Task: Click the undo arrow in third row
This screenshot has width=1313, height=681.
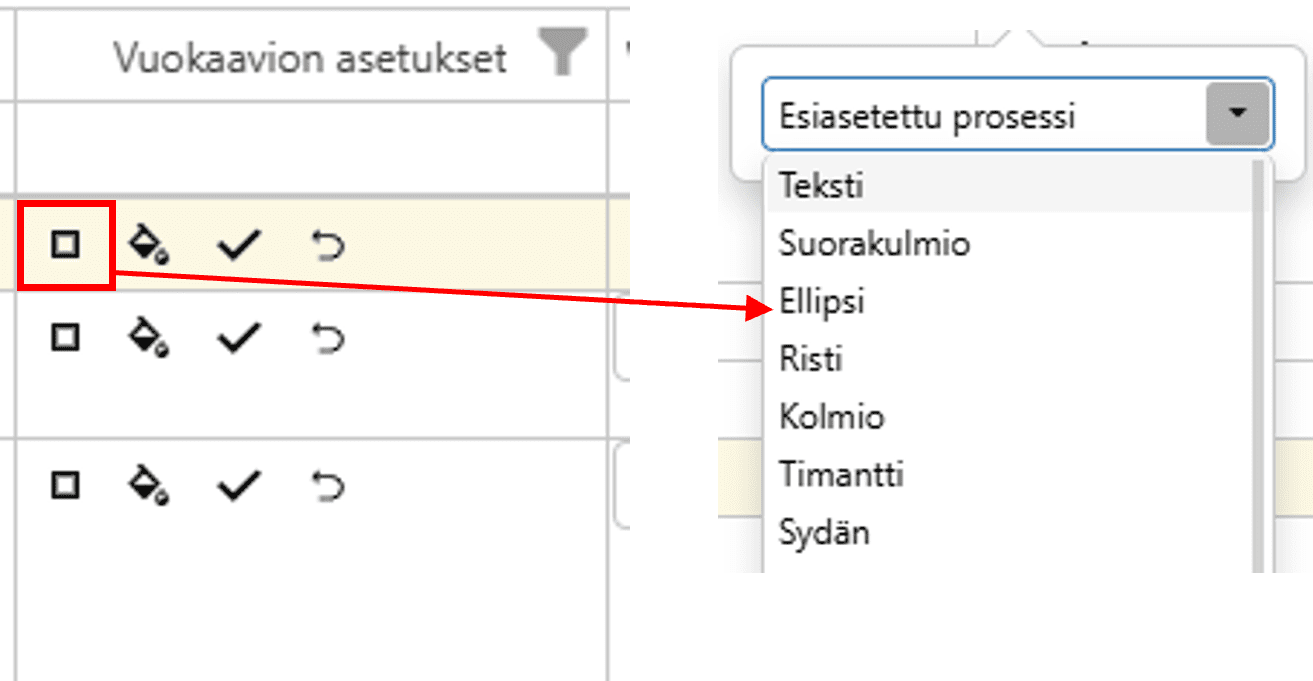Action: (x=327, y=486)
